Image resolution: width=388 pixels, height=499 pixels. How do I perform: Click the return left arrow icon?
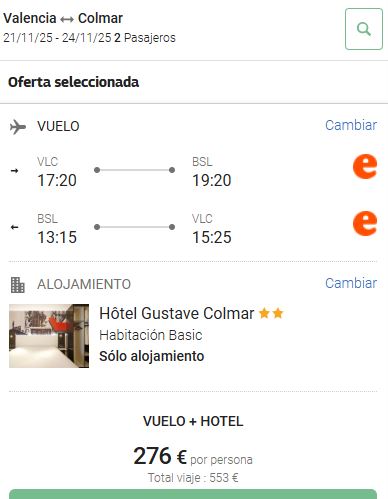pos(14,227)
